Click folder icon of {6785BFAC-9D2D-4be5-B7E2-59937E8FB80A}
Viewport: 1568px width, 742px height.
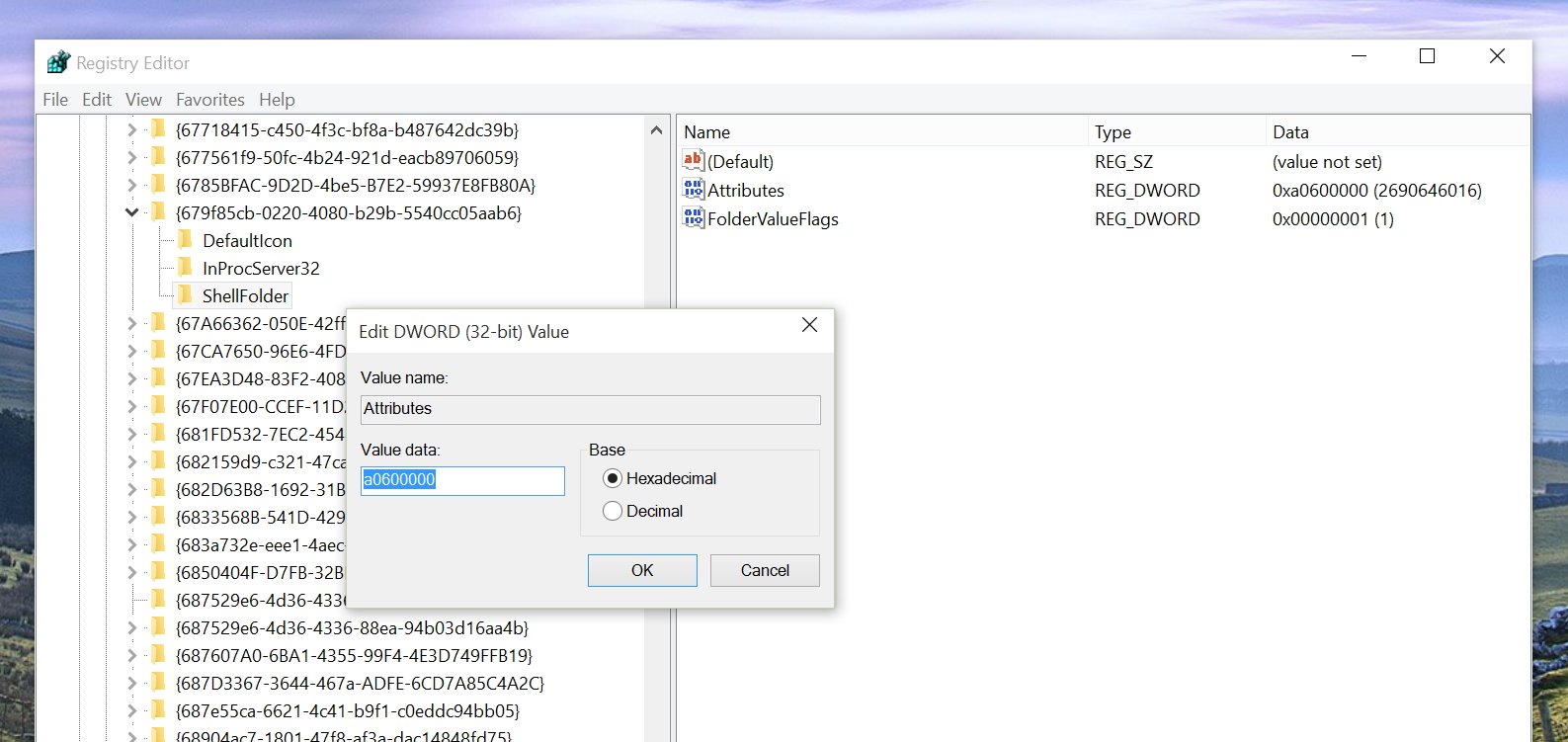coord(157,185)
